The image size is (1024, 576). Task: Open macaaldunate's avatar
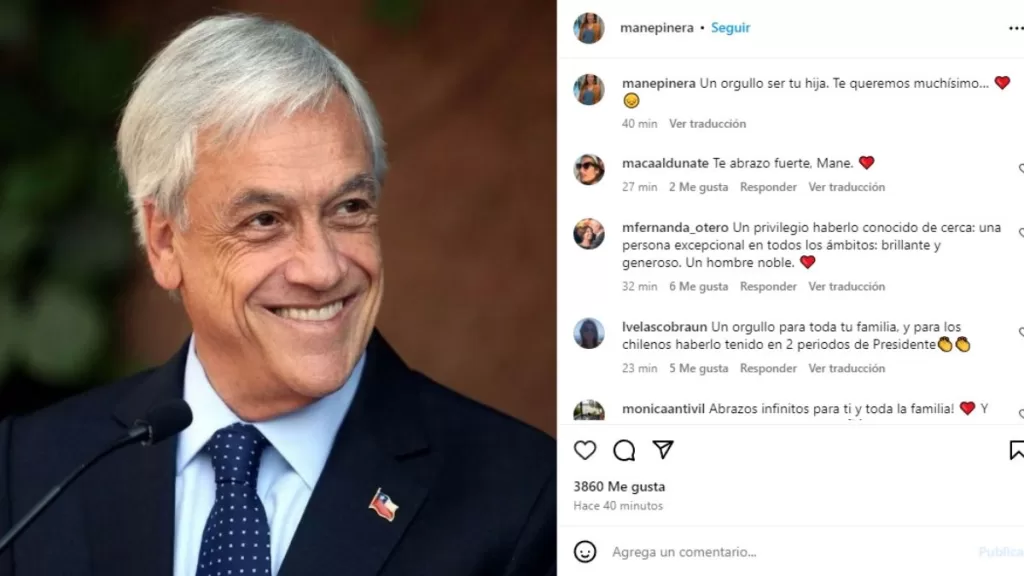coord(588,170)
